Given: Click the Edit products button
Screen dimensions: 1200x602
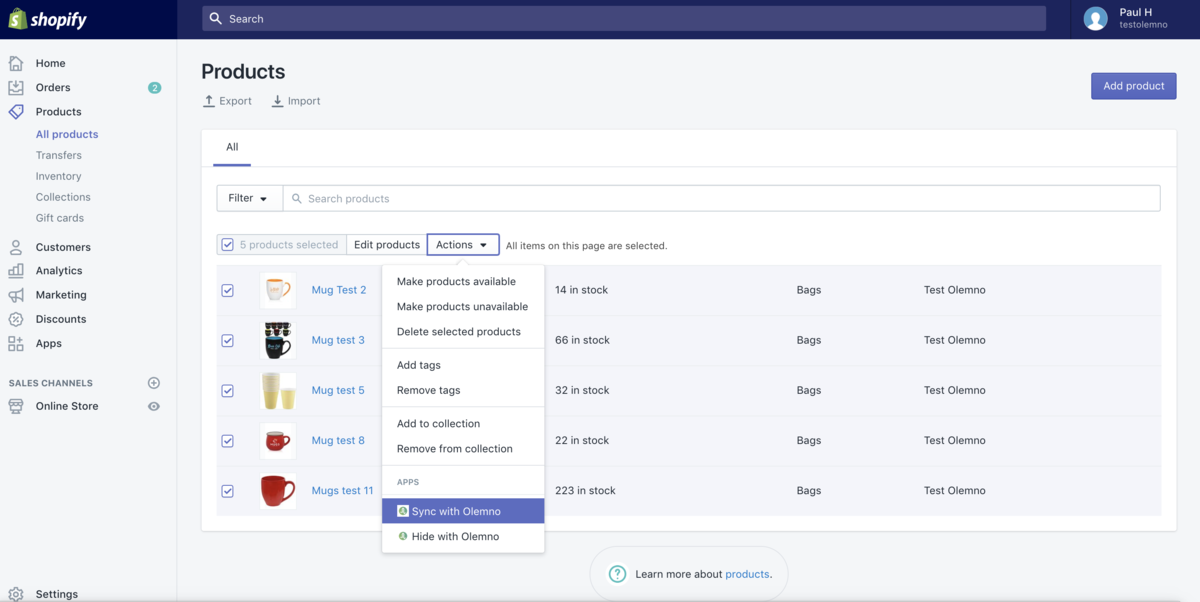Looking at the screenshot, I should click(386, 245).
